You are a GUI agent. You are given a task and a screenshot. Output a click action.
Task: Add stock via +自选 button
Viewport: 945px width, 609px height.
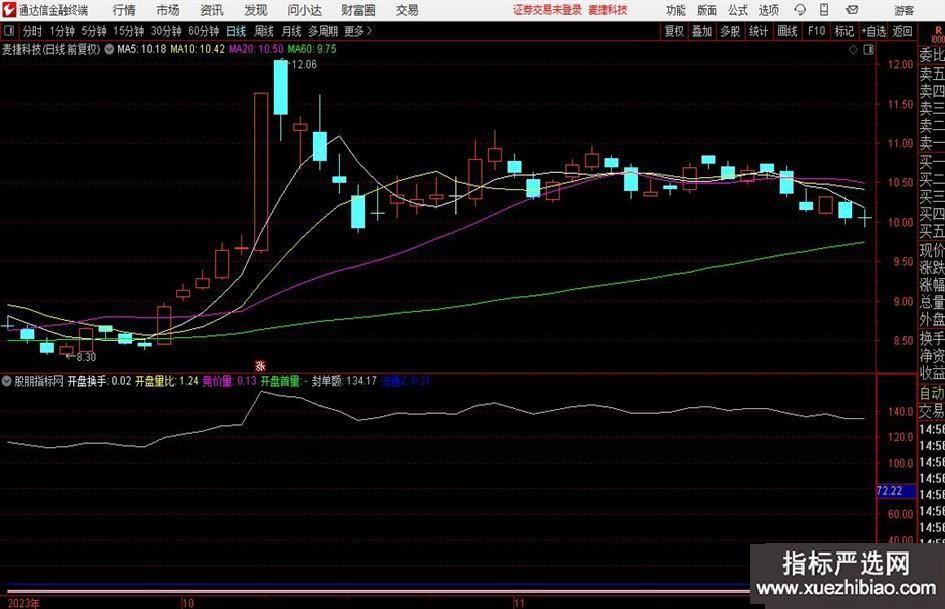pos(874,31)
